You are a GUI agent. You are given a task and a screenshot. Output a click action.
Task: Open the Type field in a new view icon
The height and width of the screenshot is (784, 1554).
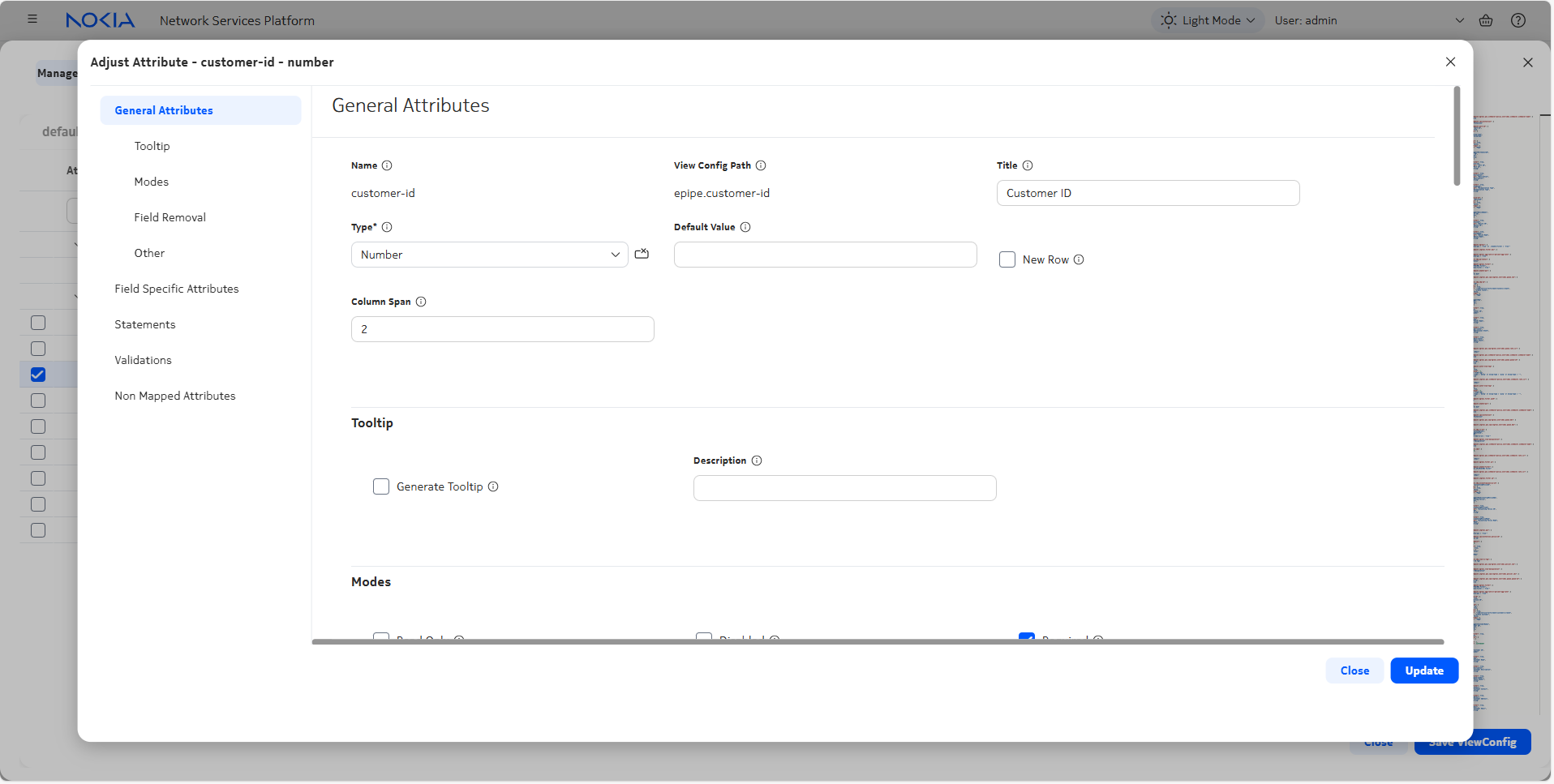pos(642,254)
